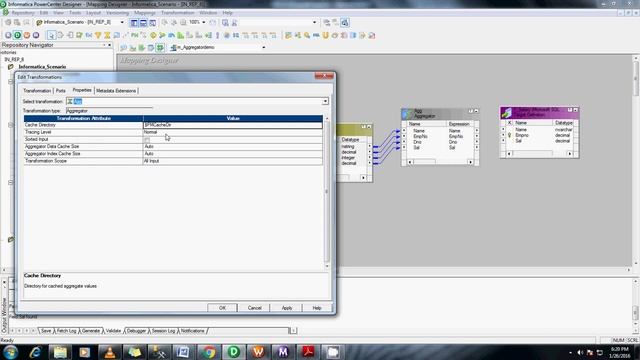Click the volume icon in system tray
The image size is (640, 360).
click(x=580, y=352)
